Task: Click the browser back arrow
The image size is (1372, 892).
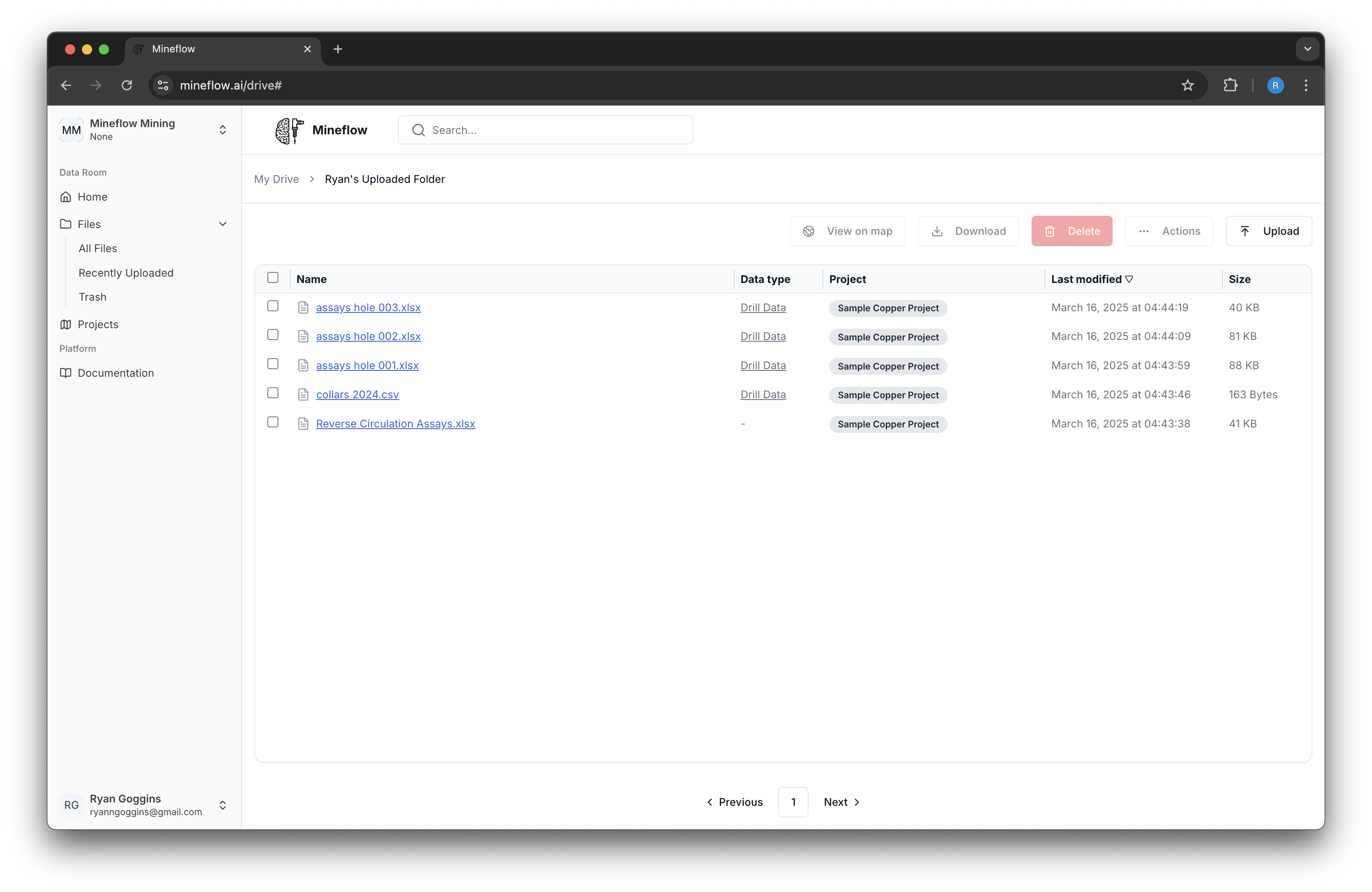Action: click(66, 85)
